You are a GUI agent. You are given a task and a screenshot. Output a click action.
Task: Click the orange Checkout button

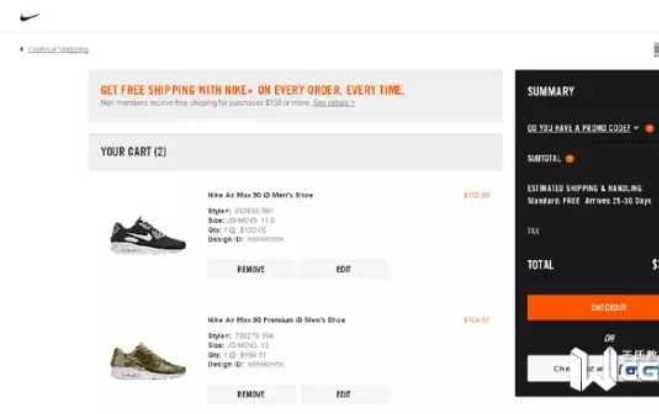click(x=593, y=308)
